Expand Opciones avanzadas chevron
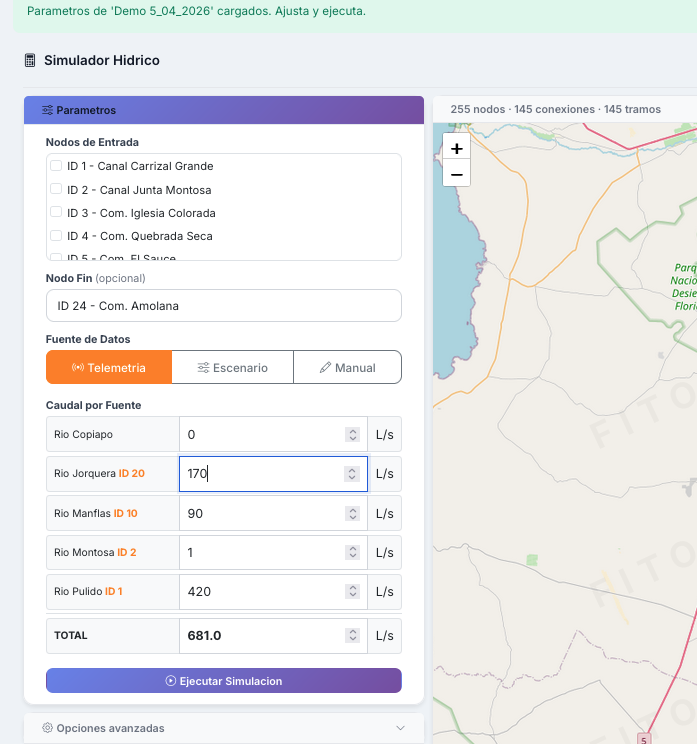 tap(400, 728)
